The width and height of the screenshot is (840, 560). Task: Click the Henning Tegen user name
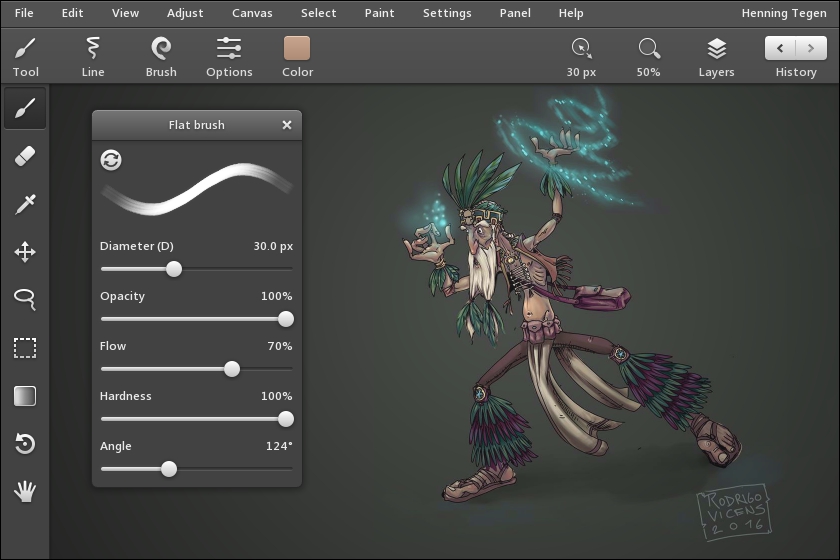click(x=784, y=13)
